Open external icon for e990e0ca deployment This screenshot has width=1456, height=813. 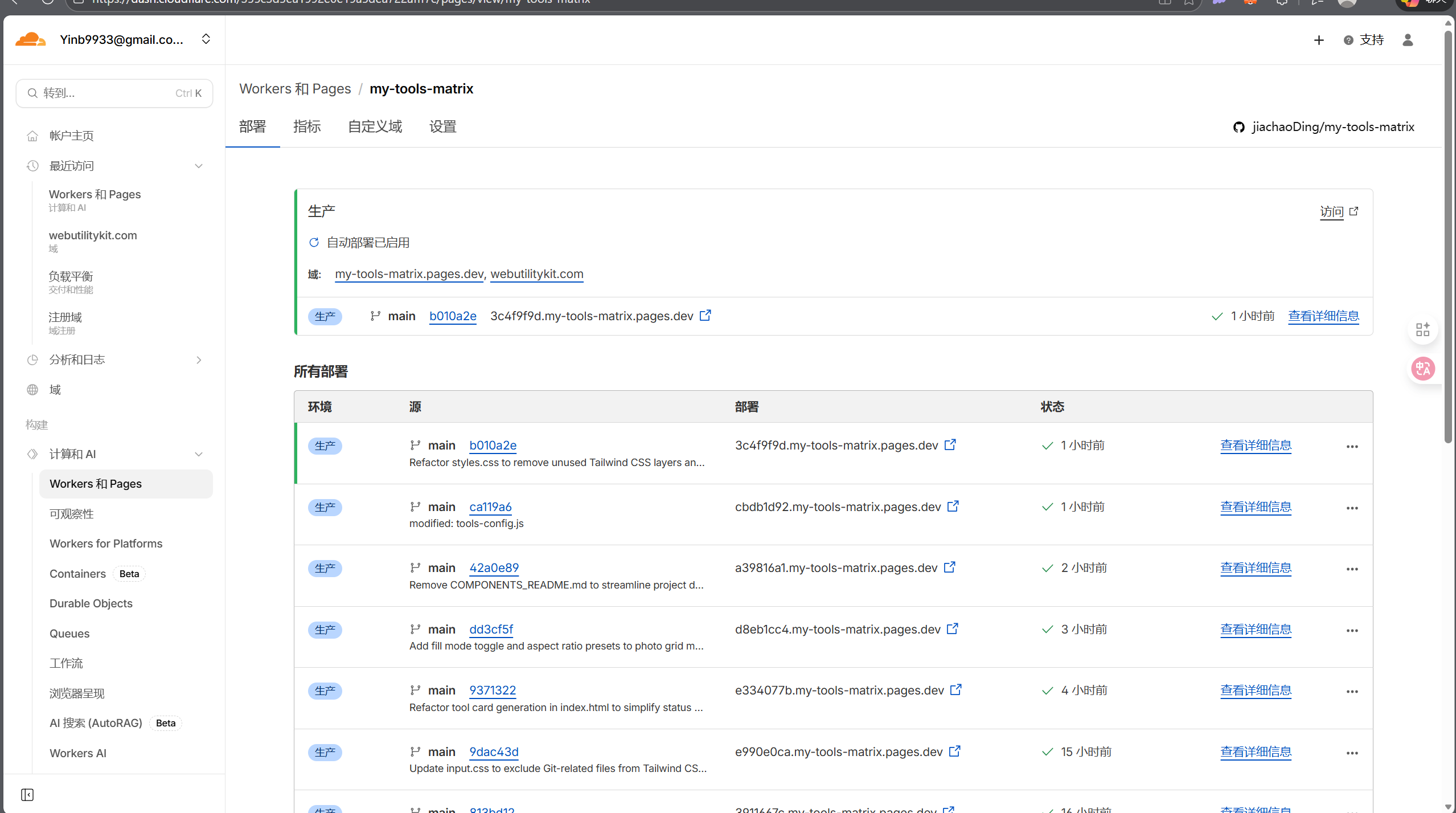954,751
